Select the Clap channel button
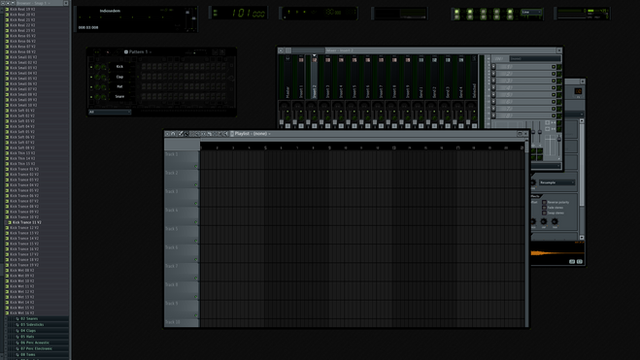640x360 pixels. coord(120,77)
